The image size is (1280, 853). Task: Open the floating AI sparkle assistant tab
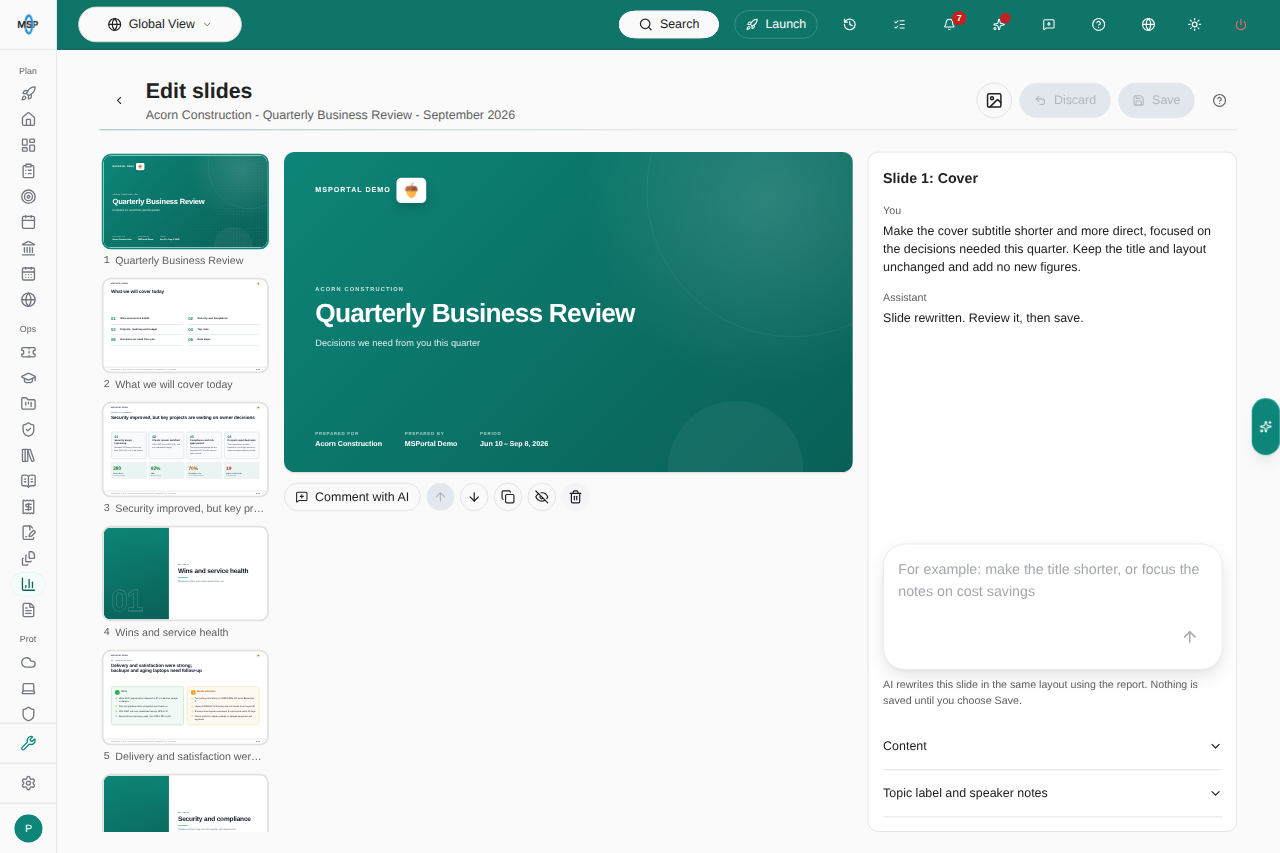click(1266, 426)
